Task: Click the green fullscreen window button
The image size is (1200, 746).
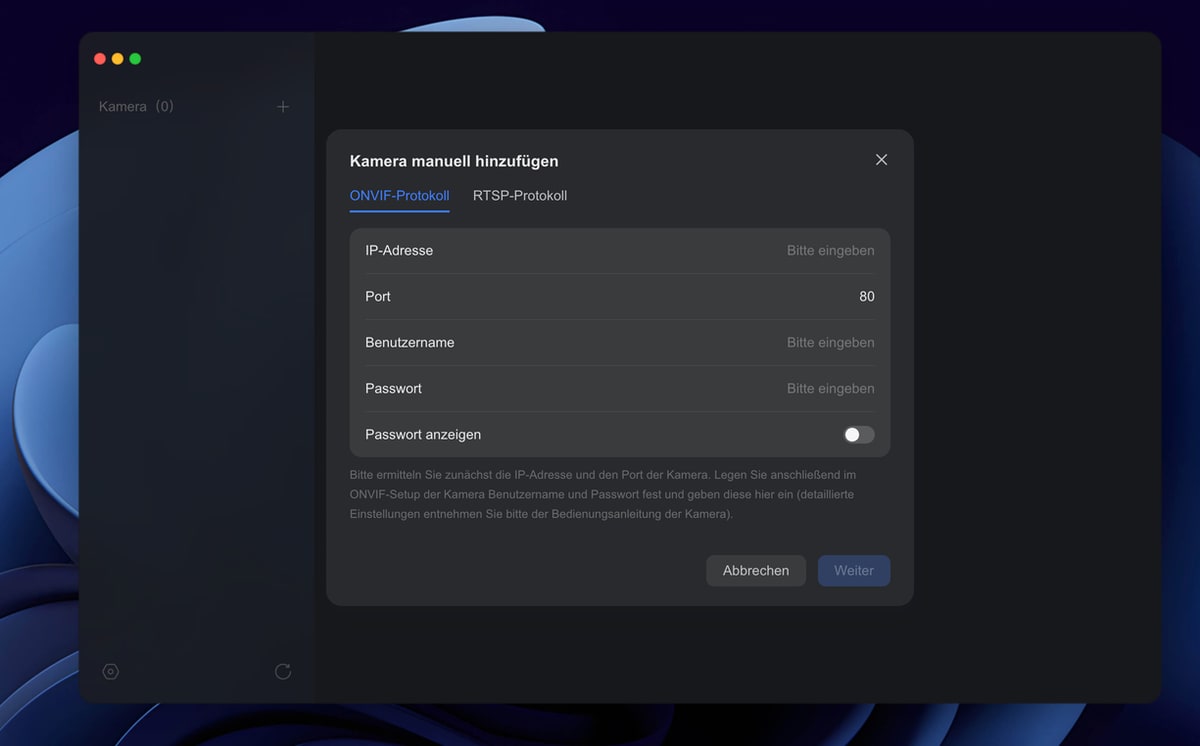Action: click(x=135, y=59)
